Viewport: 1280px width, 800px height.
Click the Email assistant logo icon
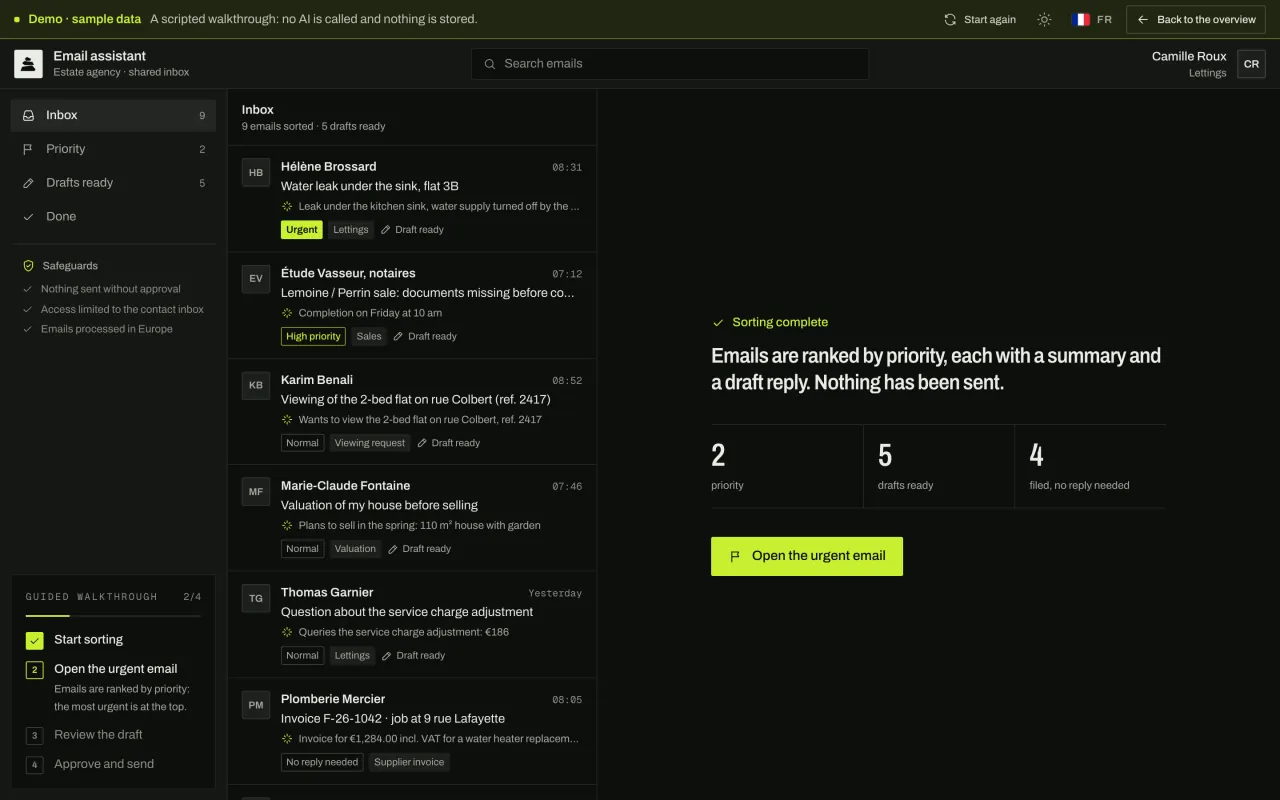coord(28,64)
